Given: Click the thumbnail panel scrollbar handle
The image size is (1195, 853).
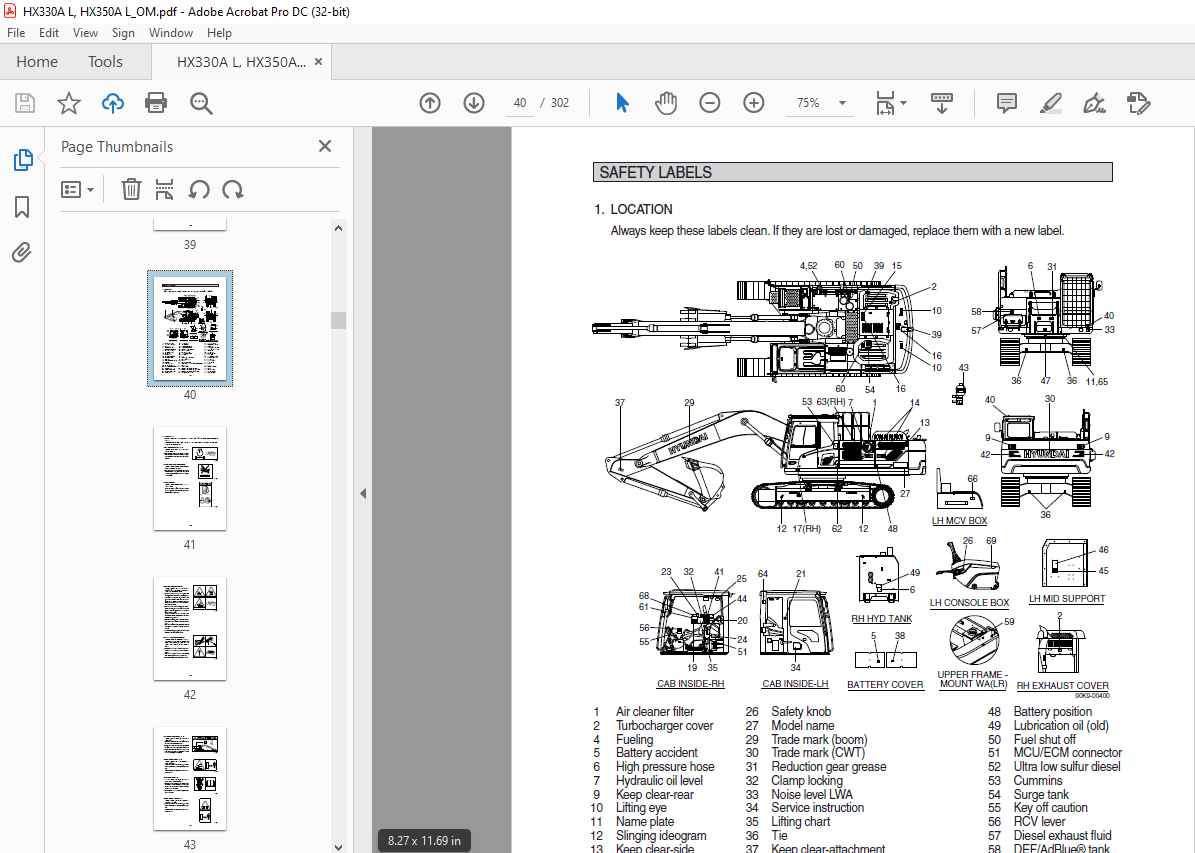Looking at the screenshot, I should (x=338, y=320).
